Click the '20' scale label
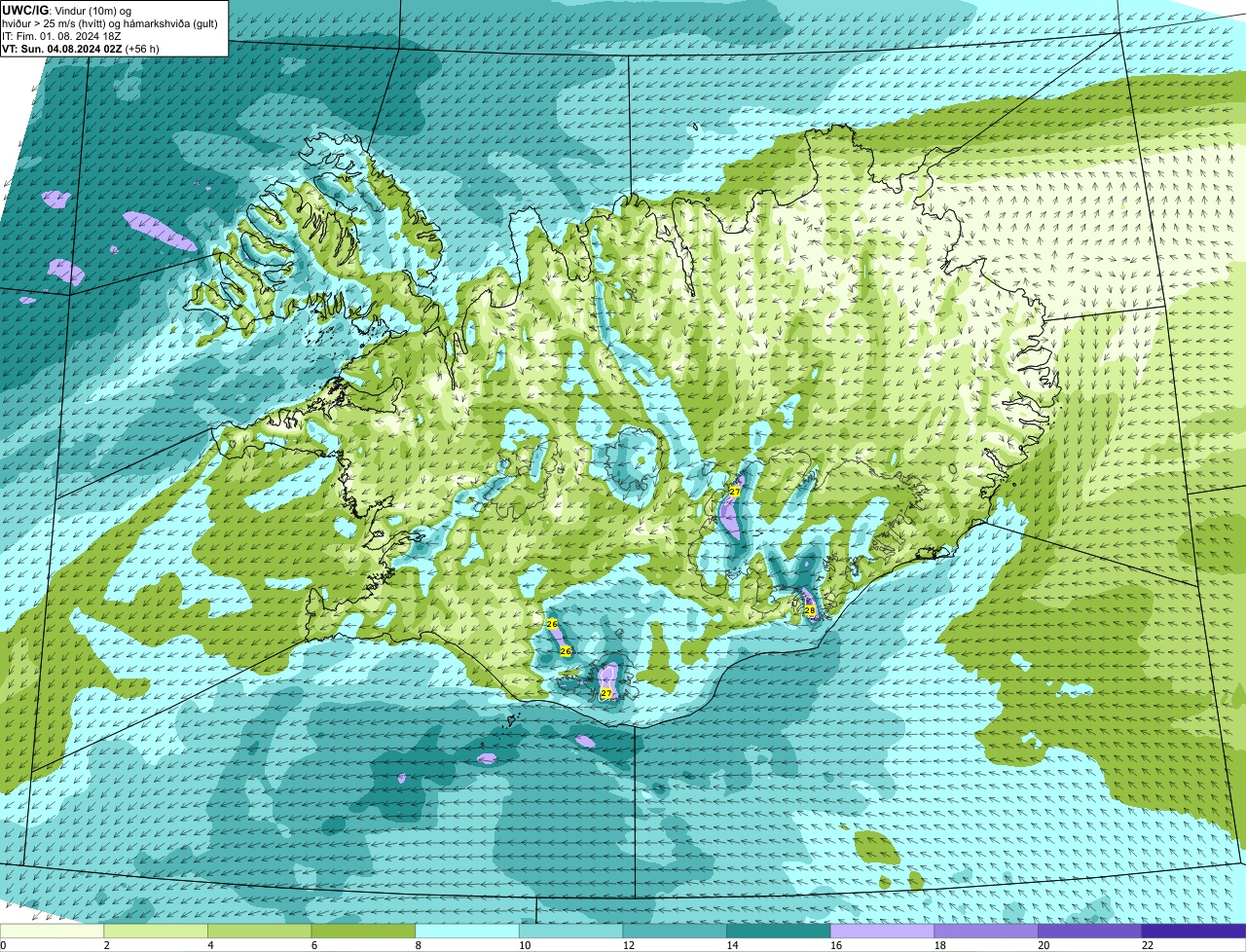Viewport: 1246px width, 952px height. pyautogui.click(x=1044, y=945)
